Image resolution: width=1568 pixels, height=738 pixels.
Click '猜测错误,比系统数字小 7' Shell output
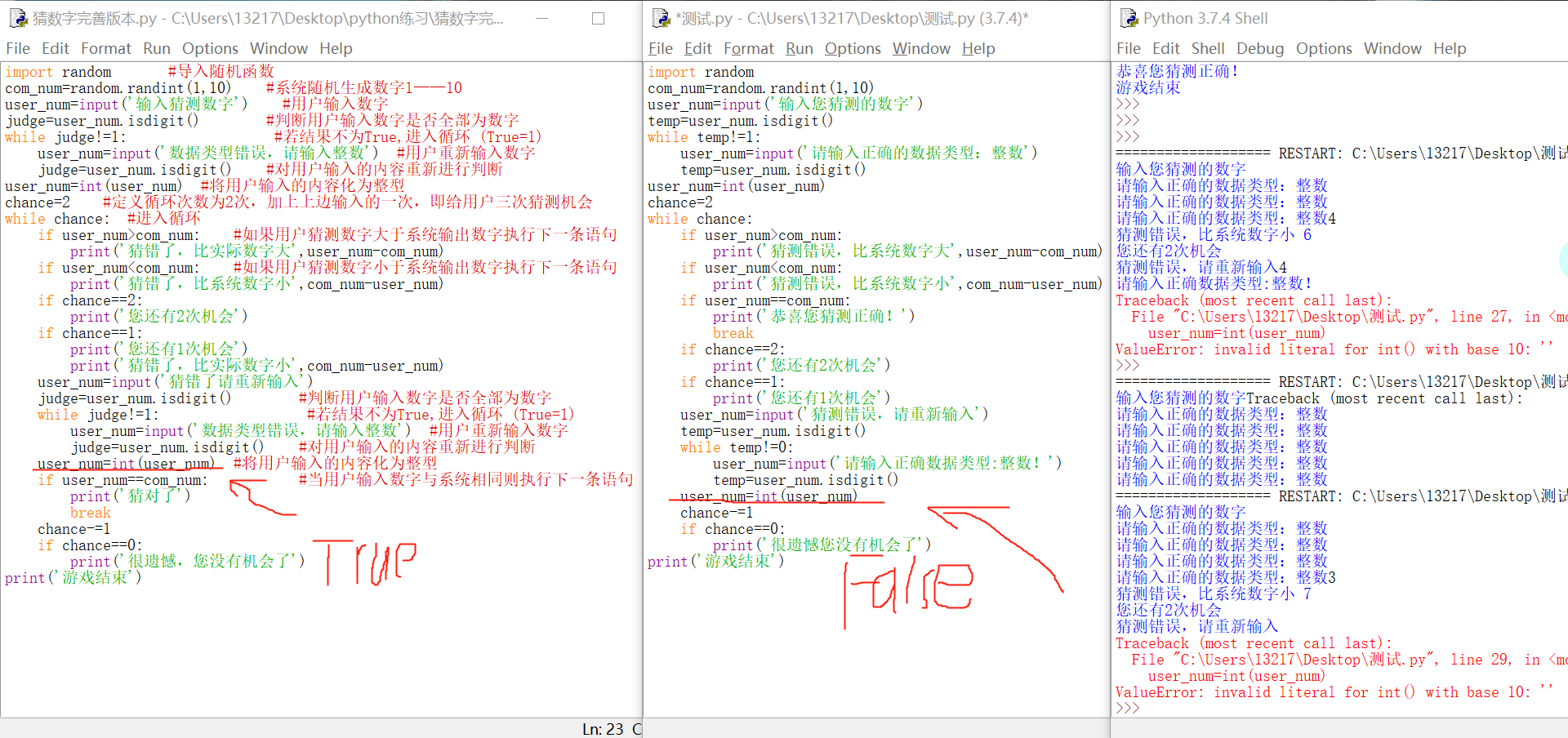click(1214, 594)
